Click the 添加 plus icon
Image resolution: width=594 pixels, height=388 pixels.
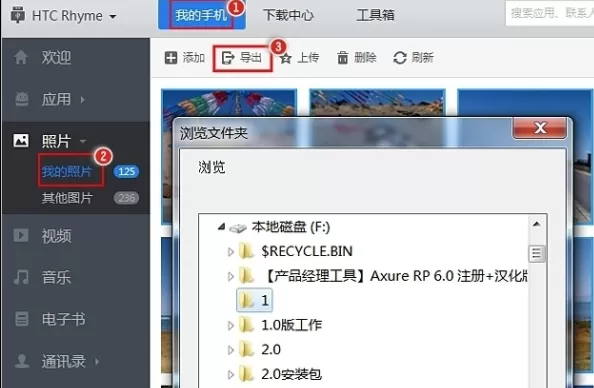point(171,58)
